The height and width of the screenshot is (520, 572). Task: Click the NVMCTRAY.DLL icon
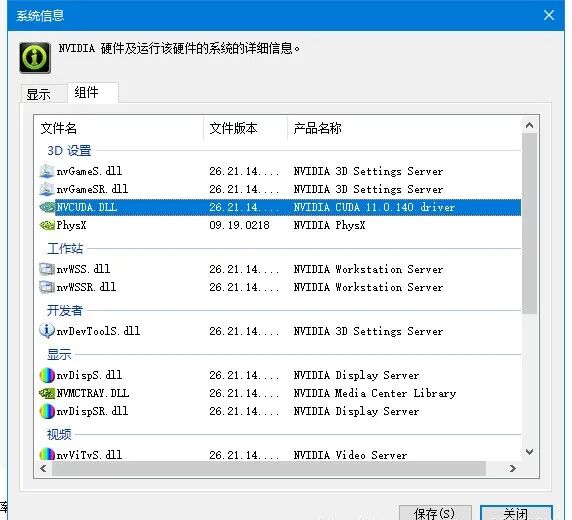point(47,393)
